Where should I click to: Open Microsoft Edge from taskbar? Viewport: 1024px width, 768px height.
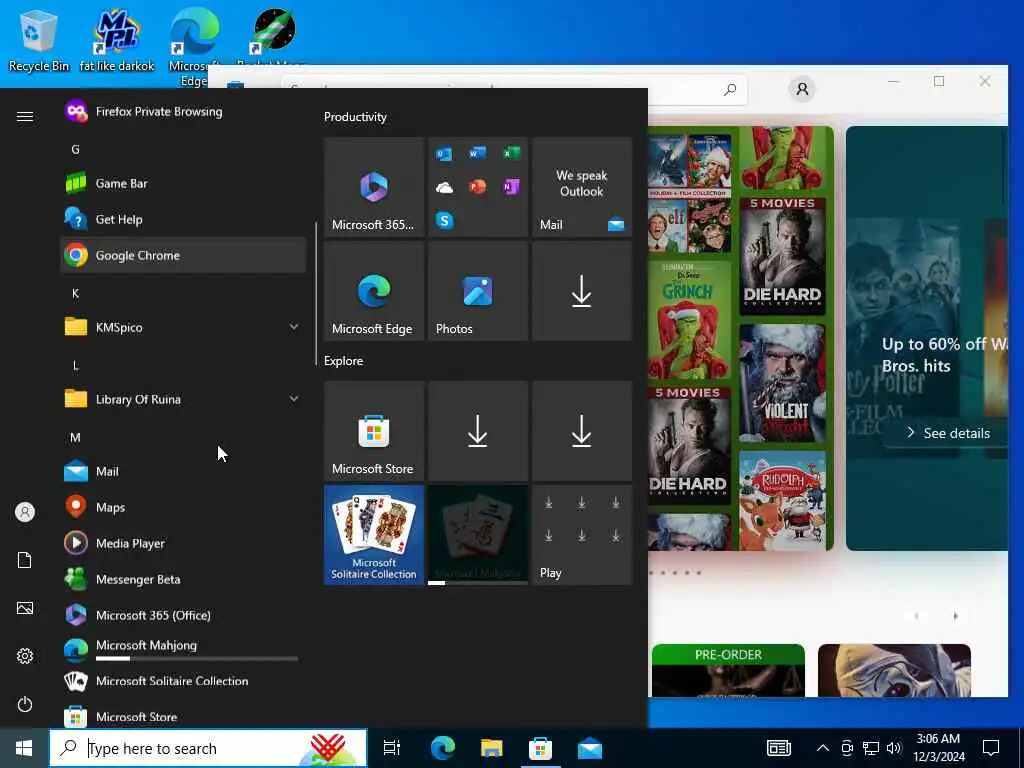[442, 748]
